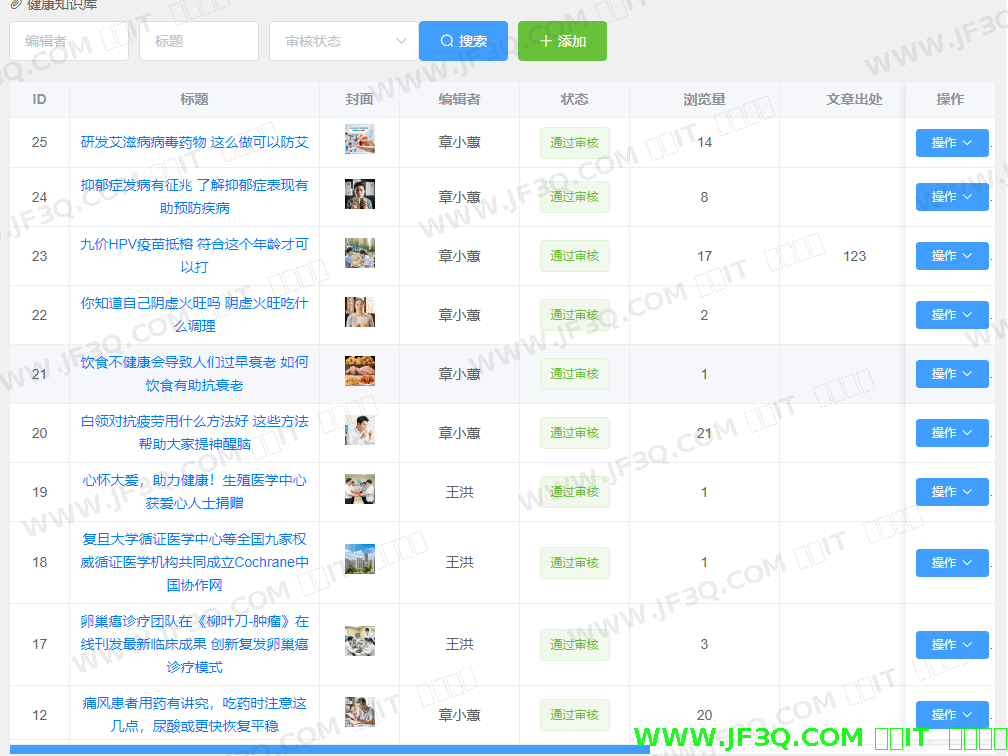Click the horizontal scrollbar at table bottom
1008x756 pixels.
328,749
